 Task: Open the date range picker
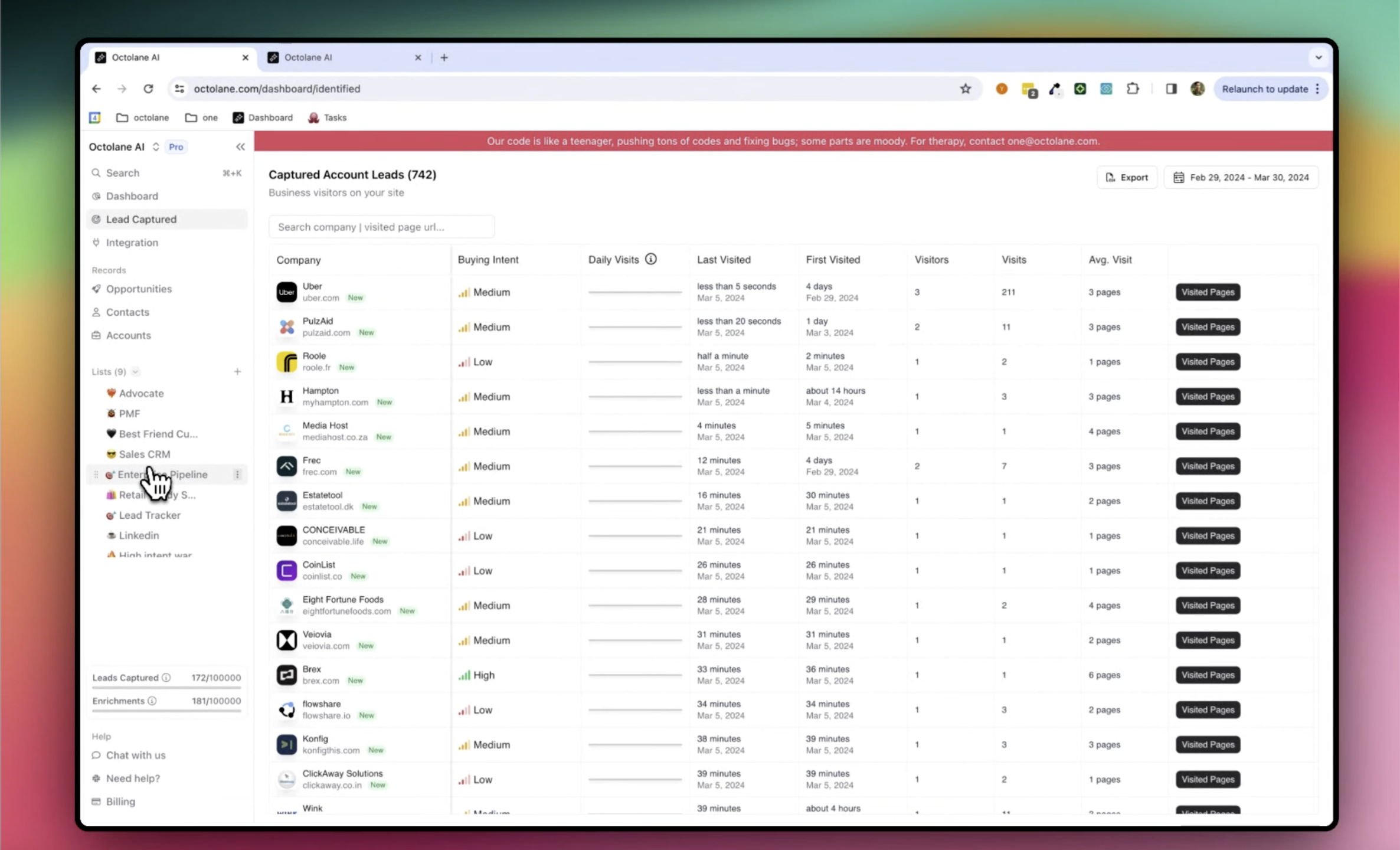point(1241,177)
